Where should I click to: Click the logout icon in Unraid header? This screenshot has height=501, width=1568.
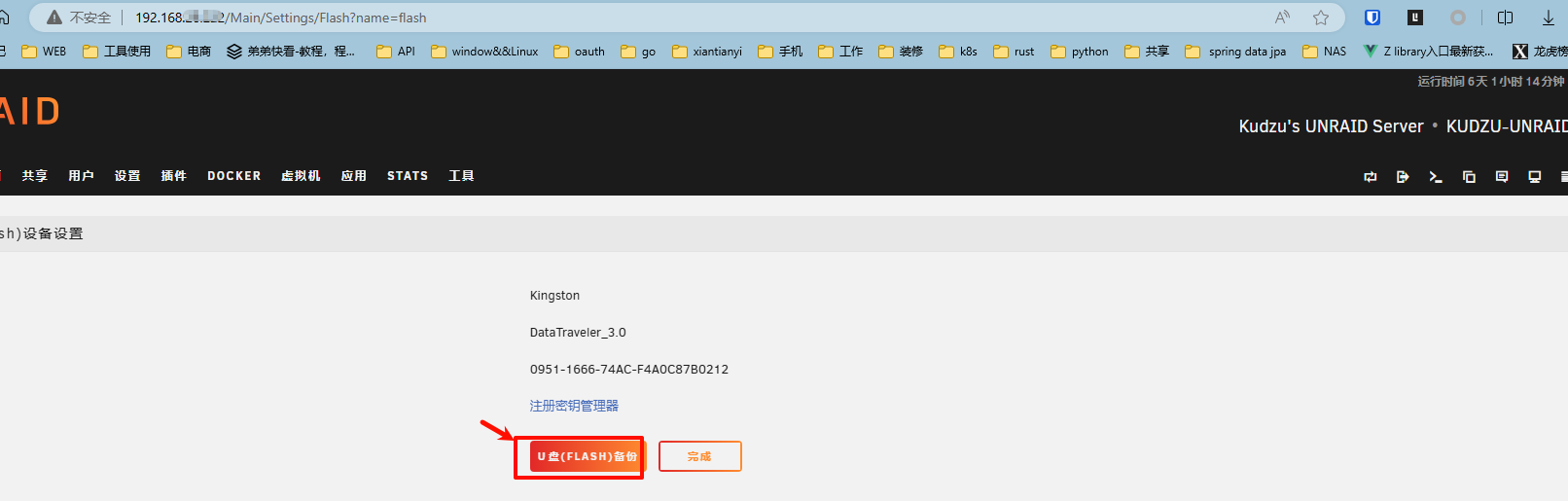tap(1403, 176)
